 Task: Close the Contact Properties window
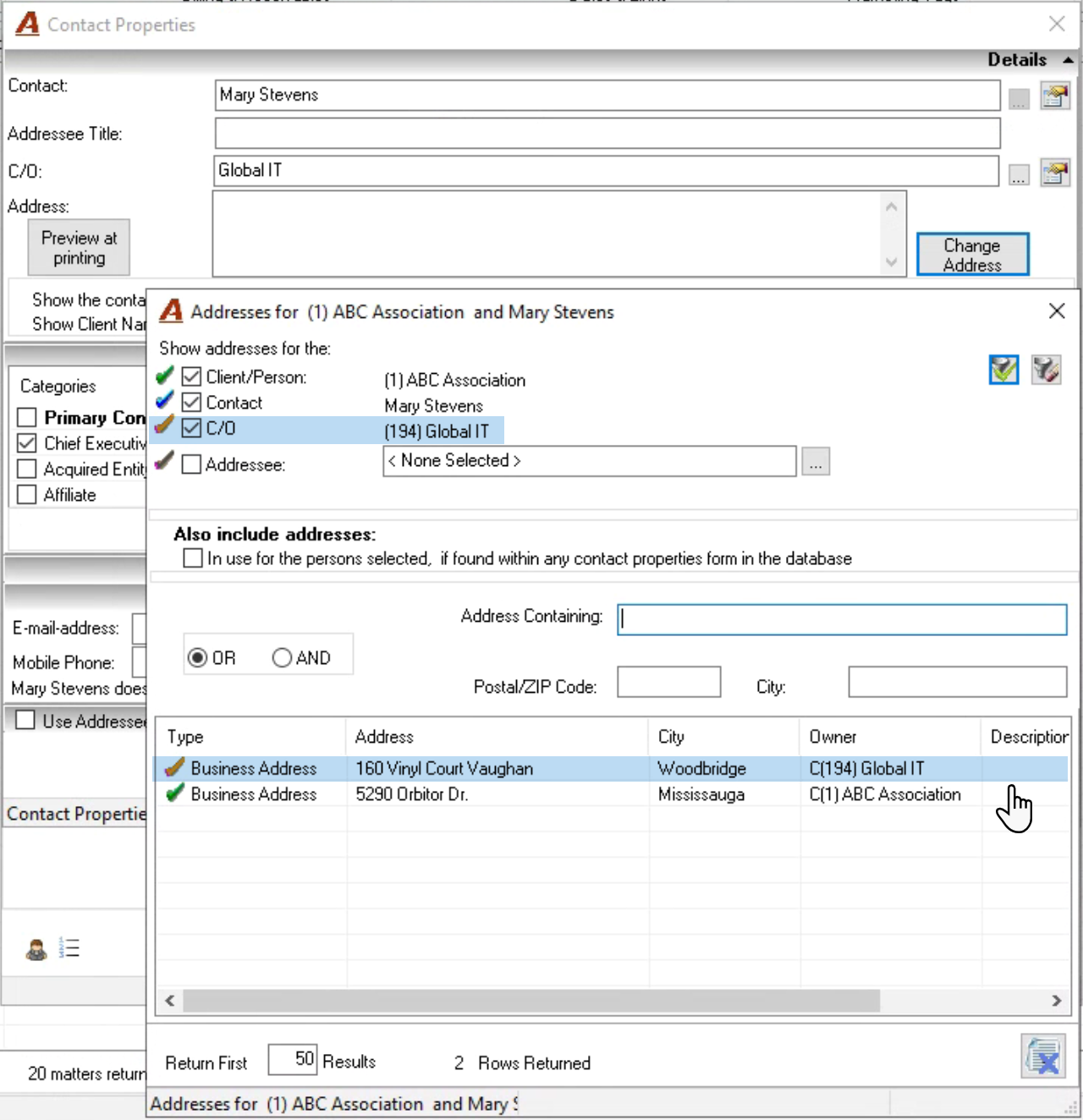pyautogui.click(x=1057, y=24)
